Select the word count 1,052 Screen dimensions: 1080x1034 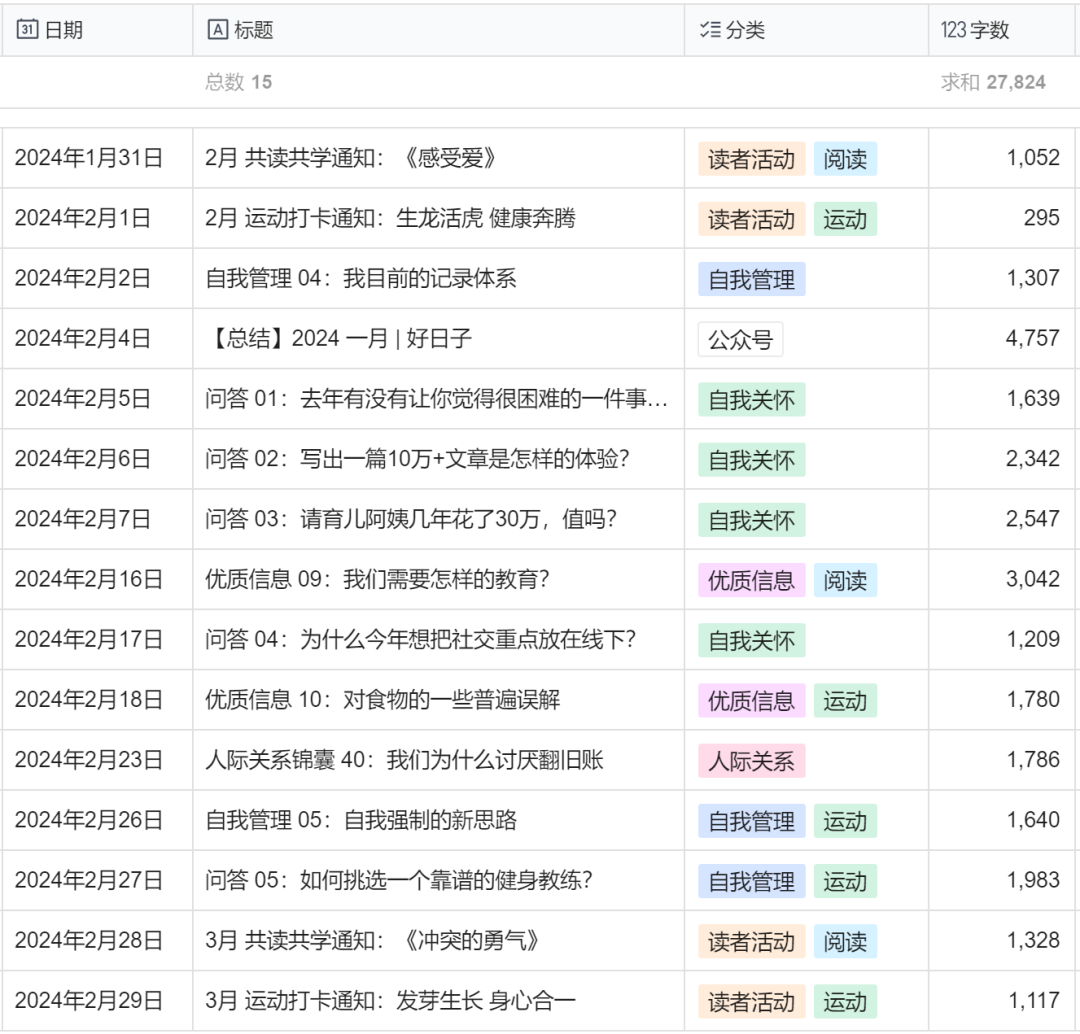pyautogui.click(x=1033, y=158)
